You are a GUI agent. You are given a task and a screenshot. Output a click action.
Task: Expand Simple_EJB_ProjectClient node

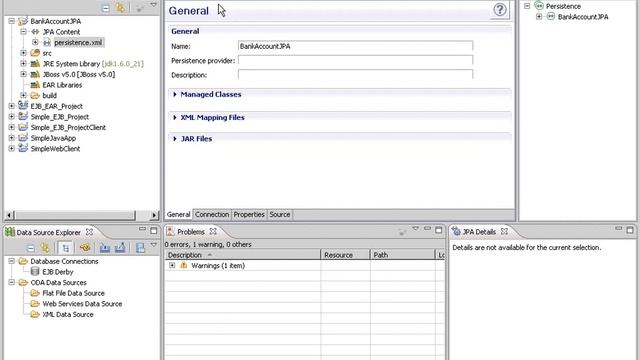(x=11, y=127)
